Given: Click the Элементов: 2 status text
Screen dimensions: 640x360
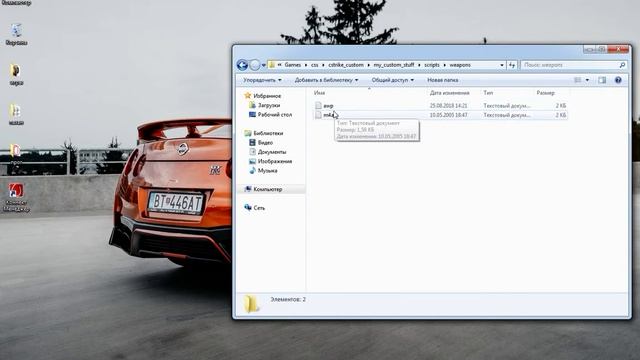Looking at the screenshot, I should click(x=288, y=300).
